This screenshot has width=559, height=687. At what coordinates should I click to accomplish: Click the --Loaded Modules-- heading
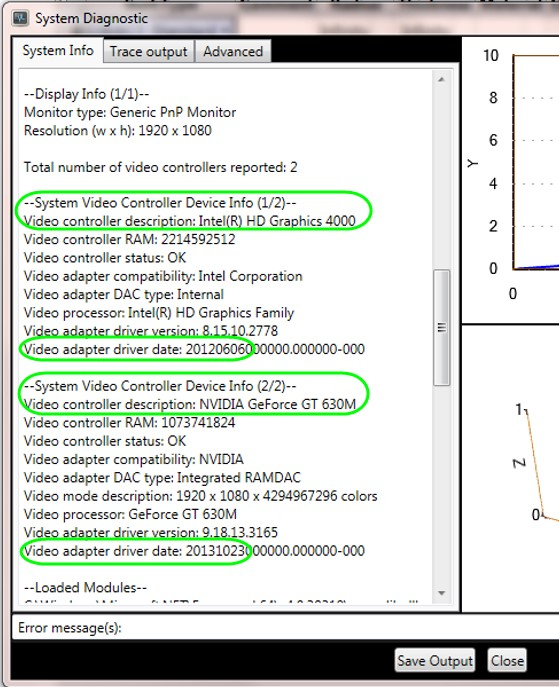coord(85,588)
